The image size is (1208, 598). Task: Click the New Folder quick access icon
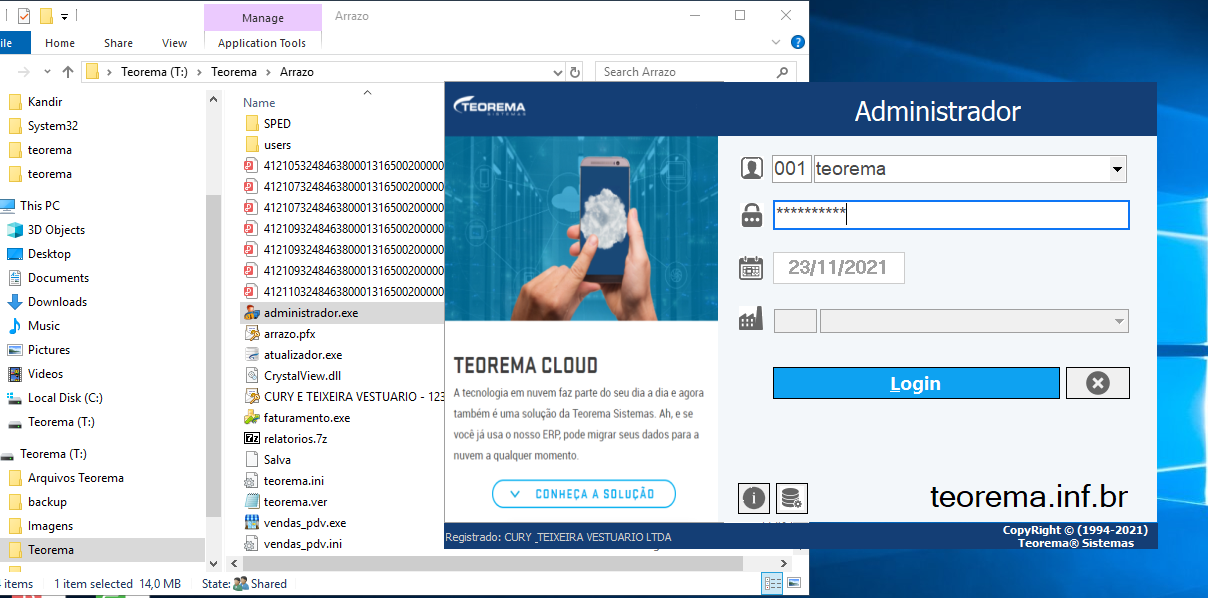[x=45, y=16]
